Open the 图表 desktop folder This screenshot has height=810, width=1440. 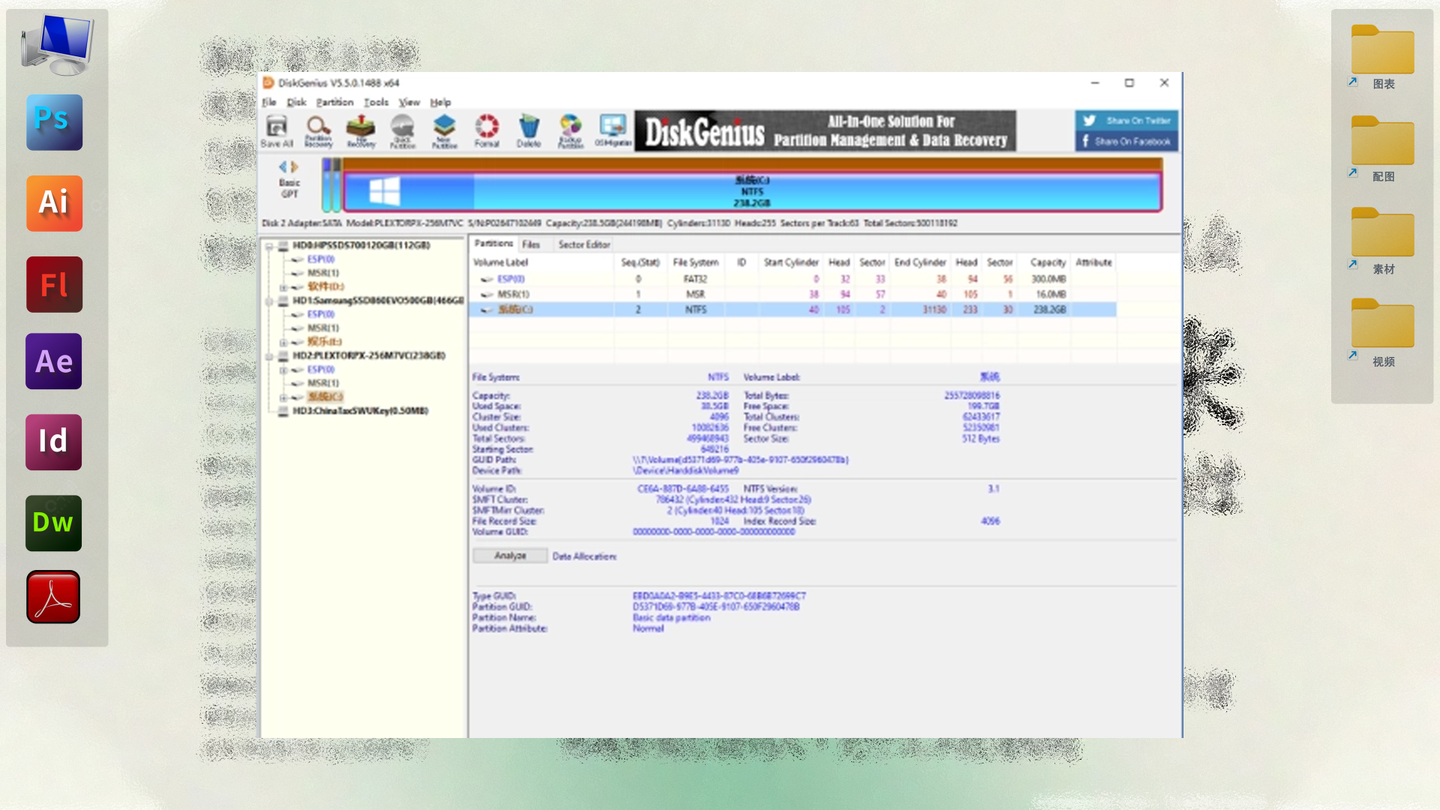(1382, 58)
